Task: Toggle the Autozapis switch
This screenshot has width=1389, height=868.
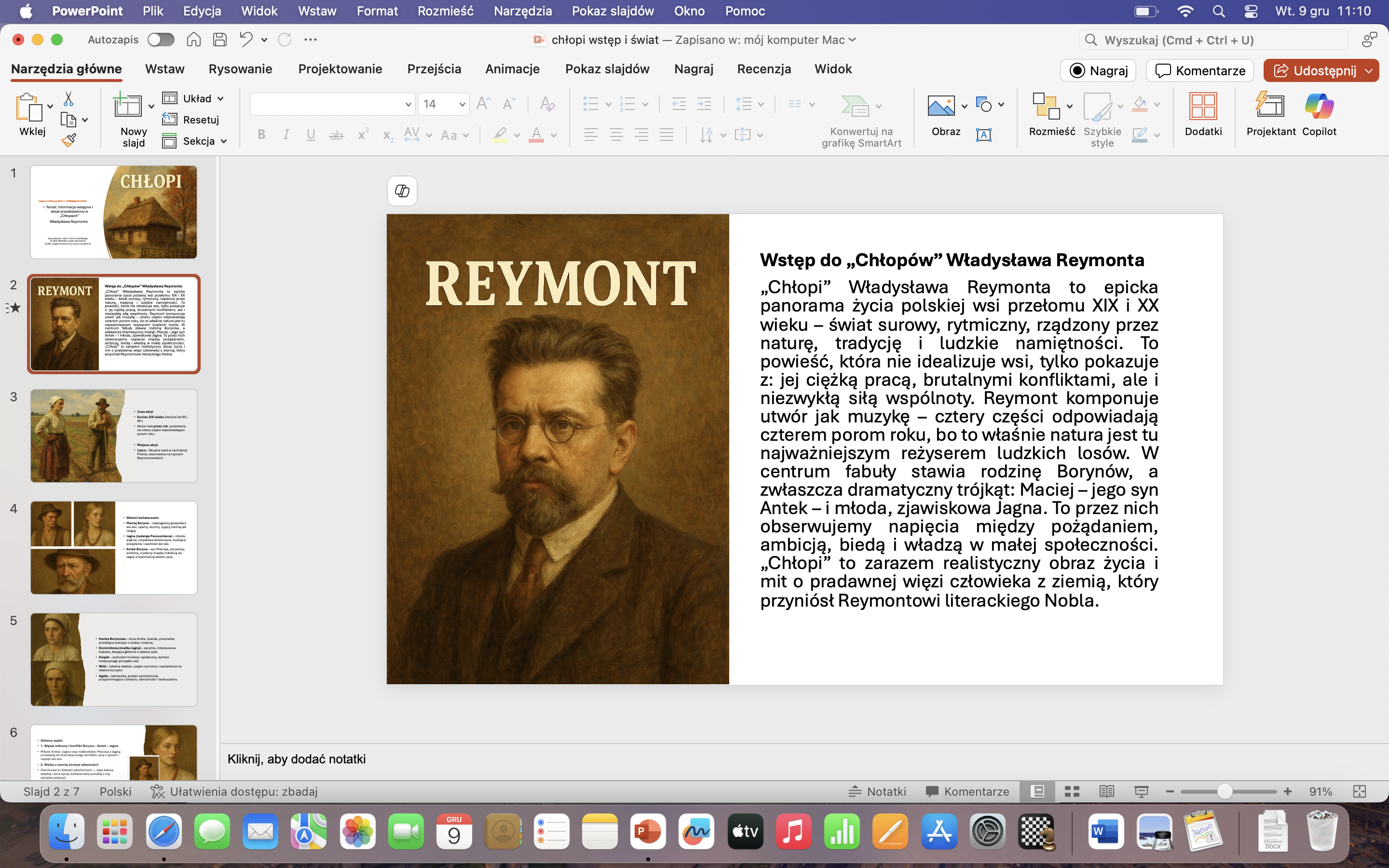Action: click(161, 40)
